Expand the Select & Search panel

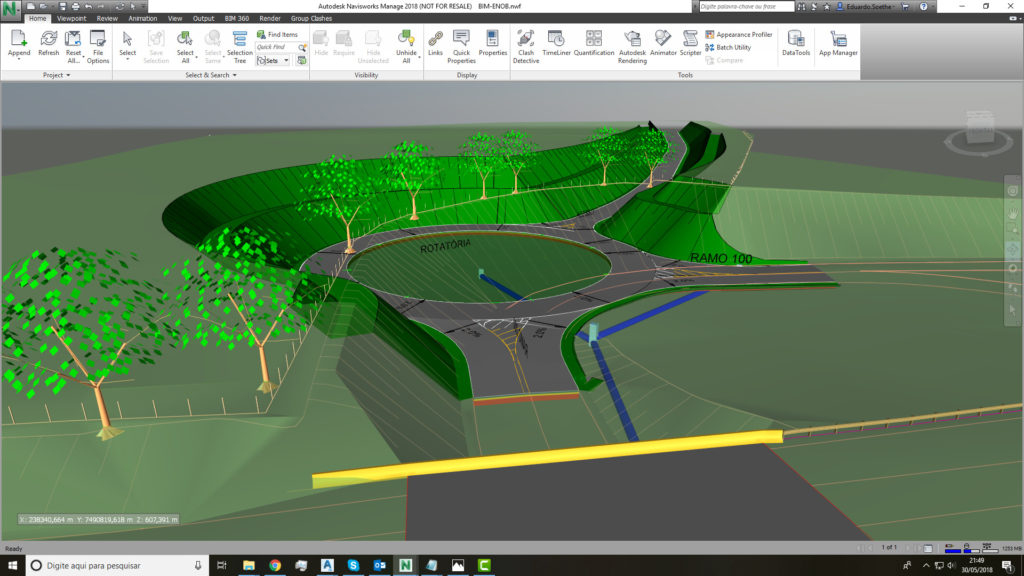click(211, 75)
